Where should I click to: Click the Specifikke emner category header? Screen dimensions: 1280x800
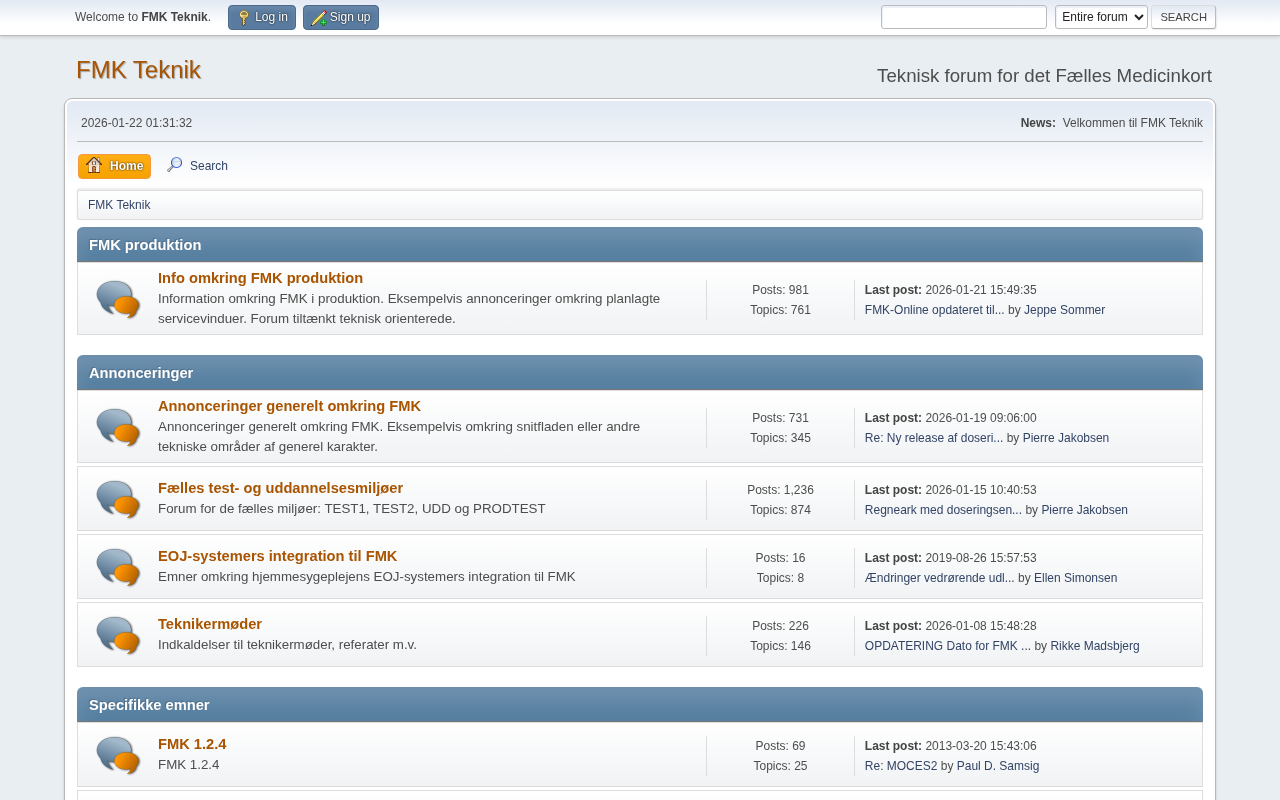point(640,705)
